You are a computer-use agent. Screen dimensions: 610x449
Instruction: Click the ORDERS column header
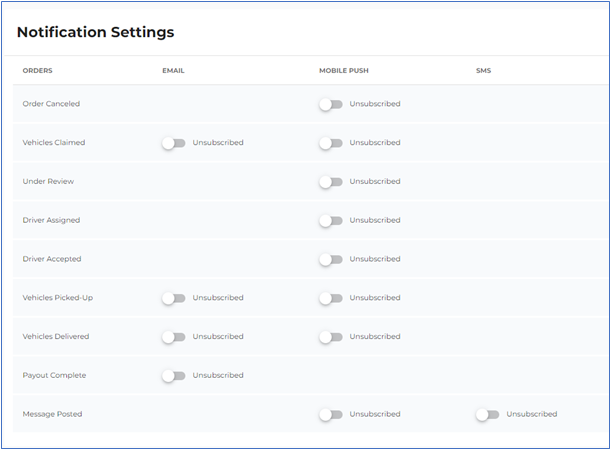tap(37, 70)
